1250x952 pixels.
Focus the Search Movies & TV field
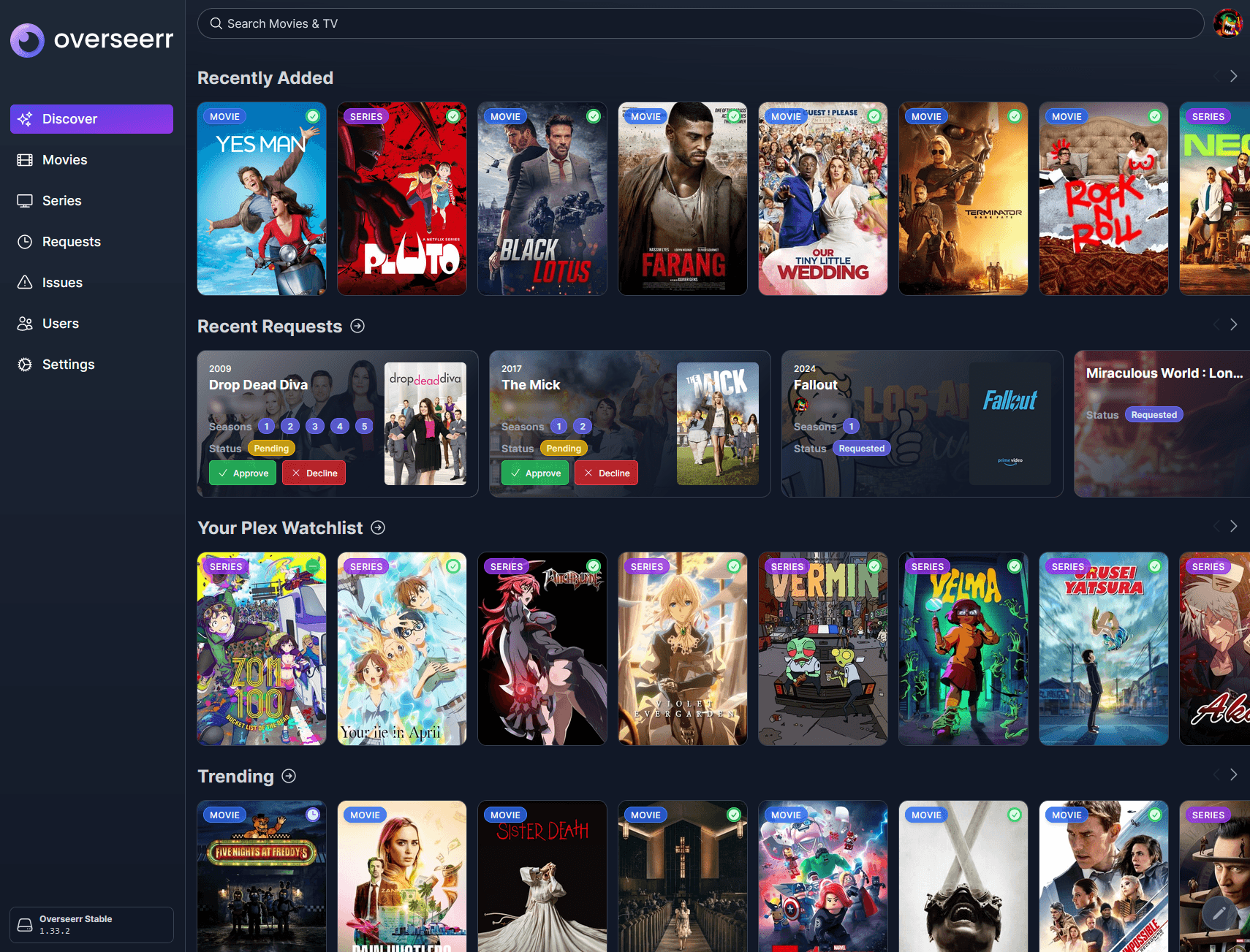tap(700, 23)
